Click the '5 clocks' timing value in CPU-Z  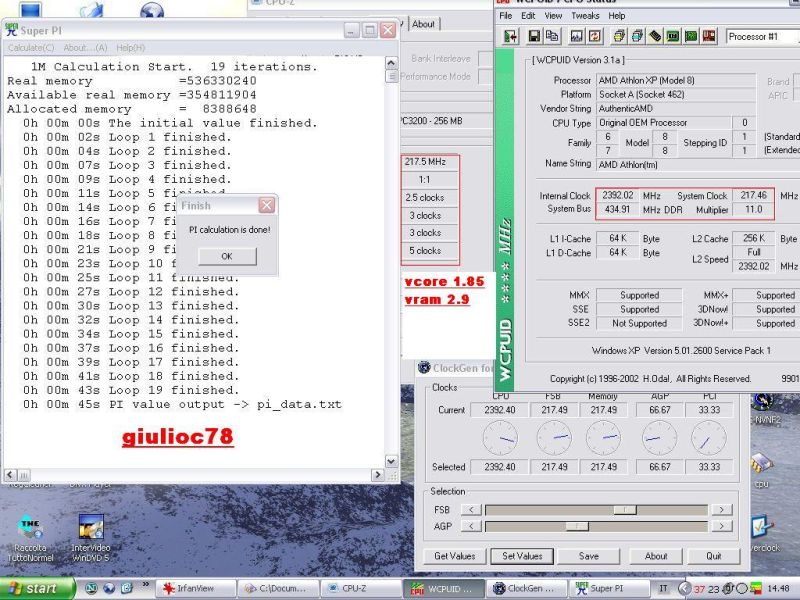(x=425, y=251)
